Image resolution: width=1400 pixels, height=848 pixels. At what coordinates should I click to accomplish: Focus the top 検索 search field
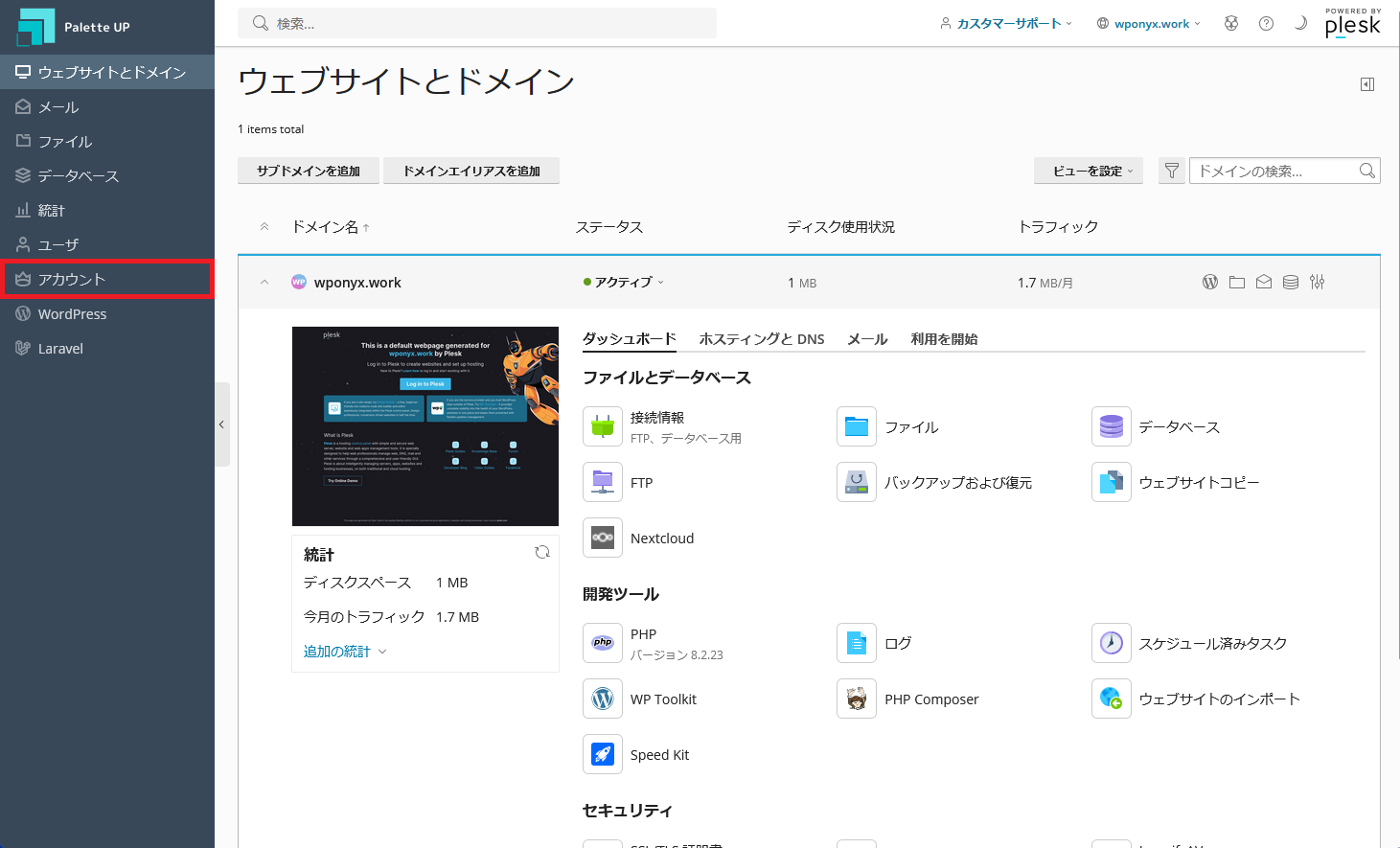click(x=477, y=23)
